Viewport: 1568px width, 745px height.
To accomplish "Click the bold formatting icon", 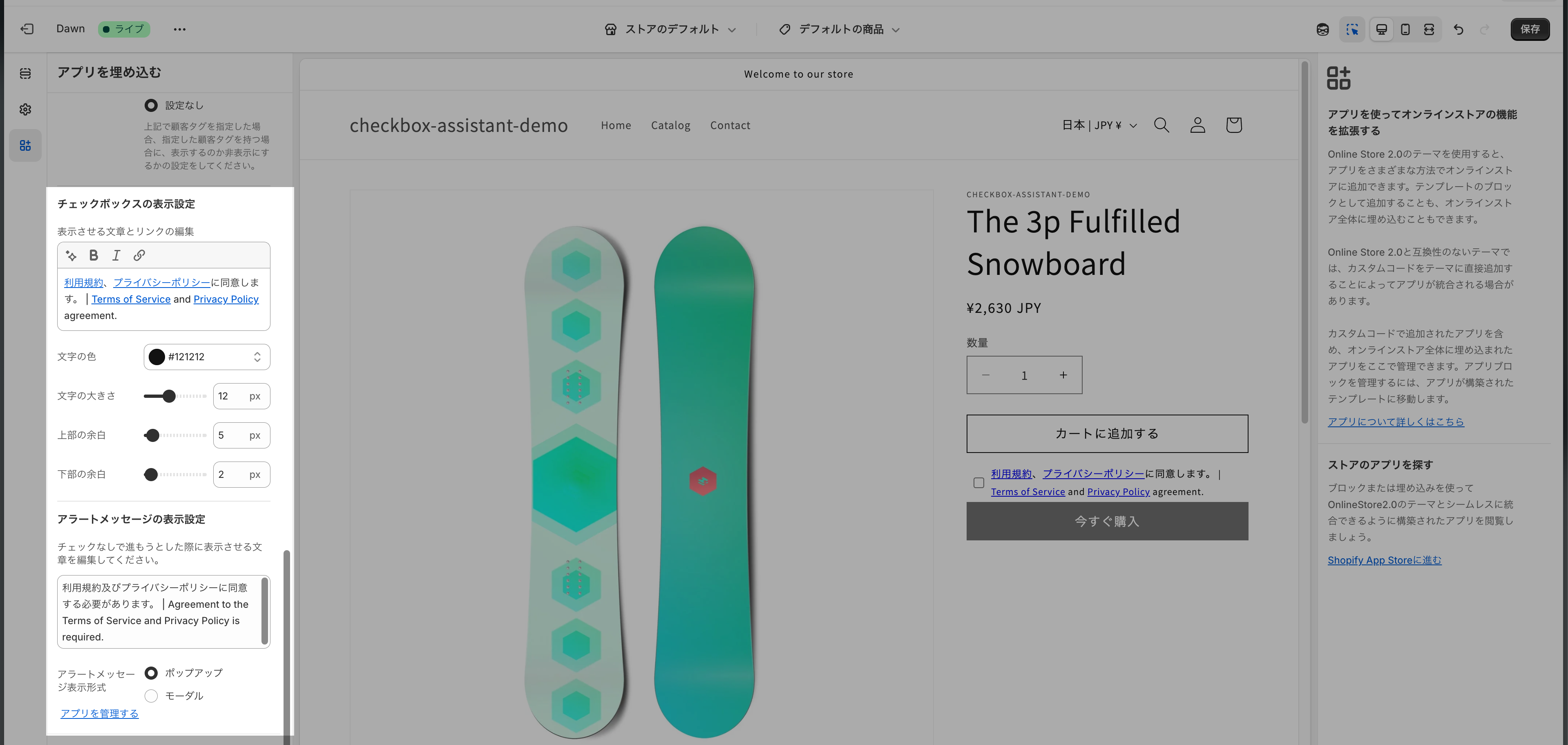I will (93, 256).
